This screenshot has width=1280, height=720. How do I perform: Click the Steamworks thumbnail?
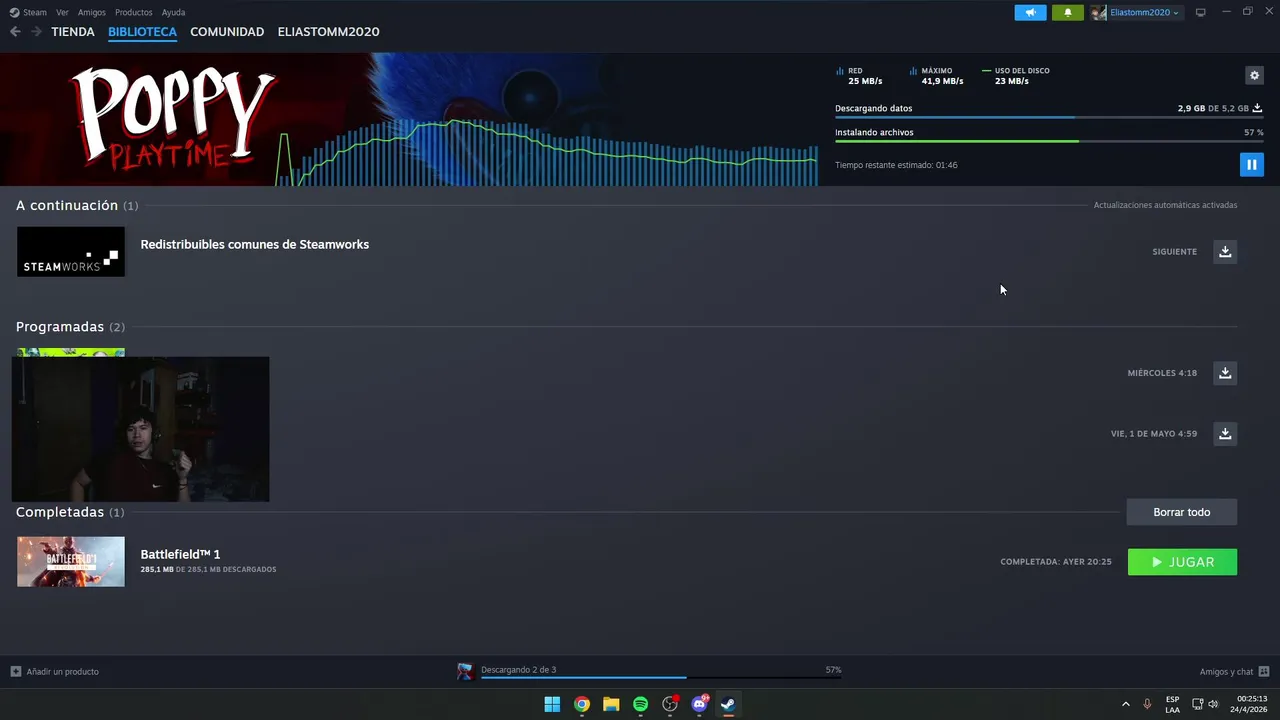click(x=71, y=252)
